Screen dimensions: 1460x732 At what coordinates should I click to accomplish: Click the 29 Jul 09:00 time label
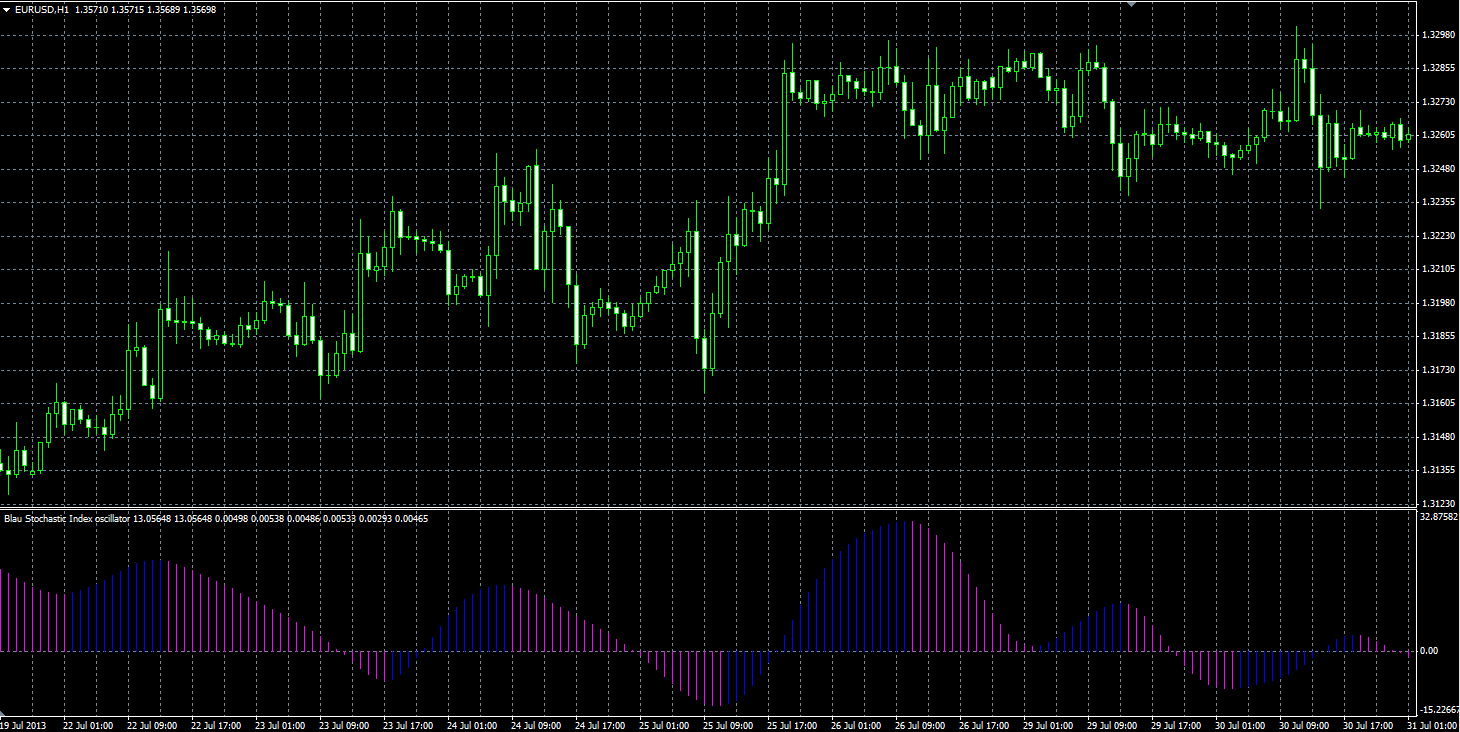[x=1112, y=725]
